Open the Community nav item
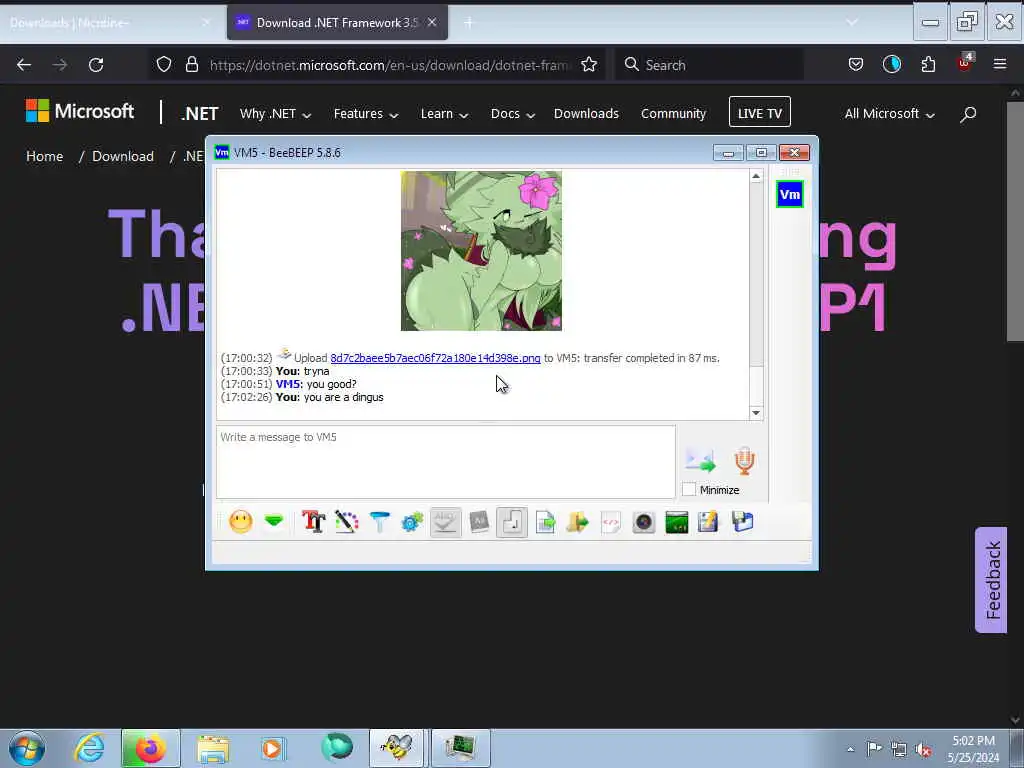This screenshot has width=1024, height=768. coord(673,114)
